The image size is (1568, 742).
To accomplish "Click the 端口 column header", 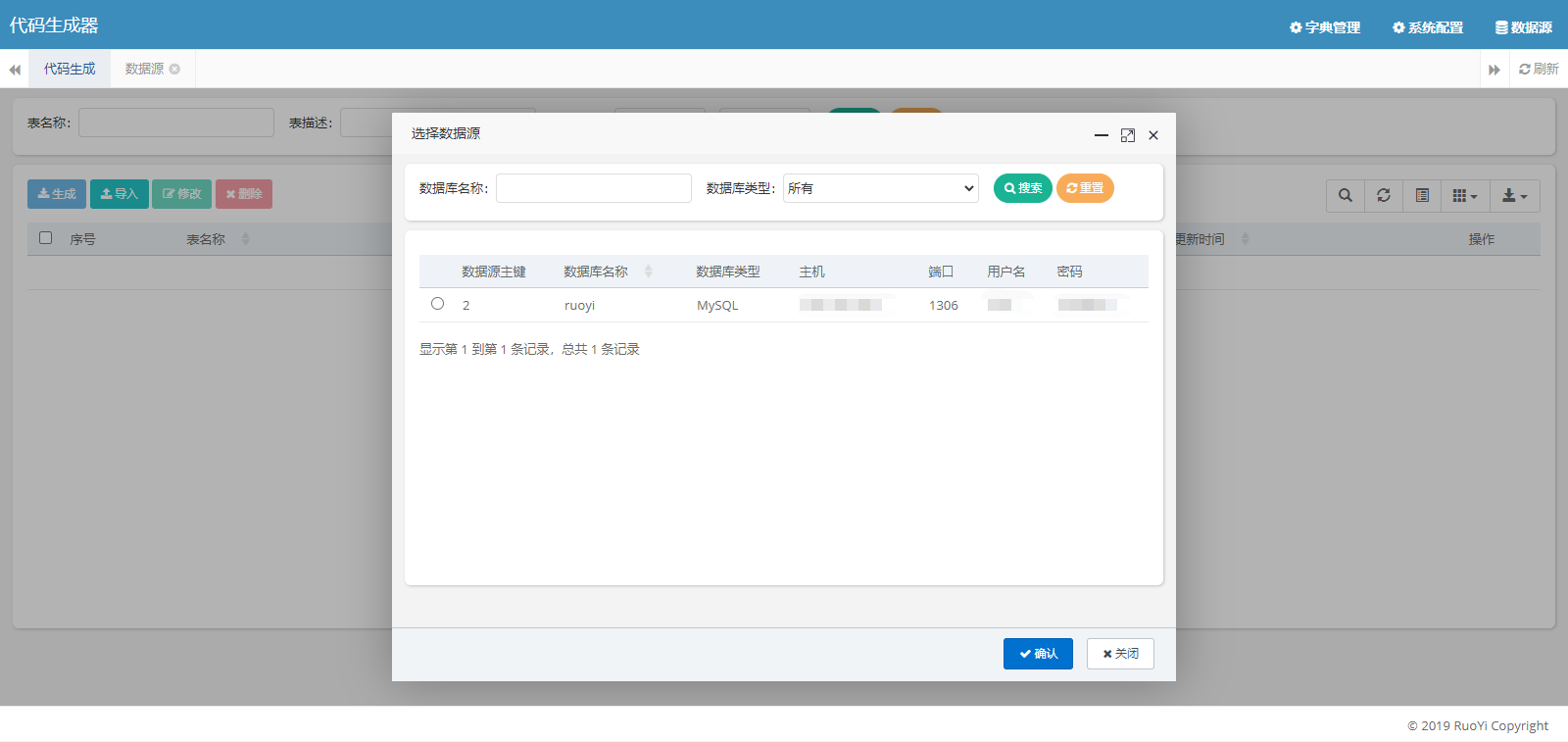I will 941,272.
